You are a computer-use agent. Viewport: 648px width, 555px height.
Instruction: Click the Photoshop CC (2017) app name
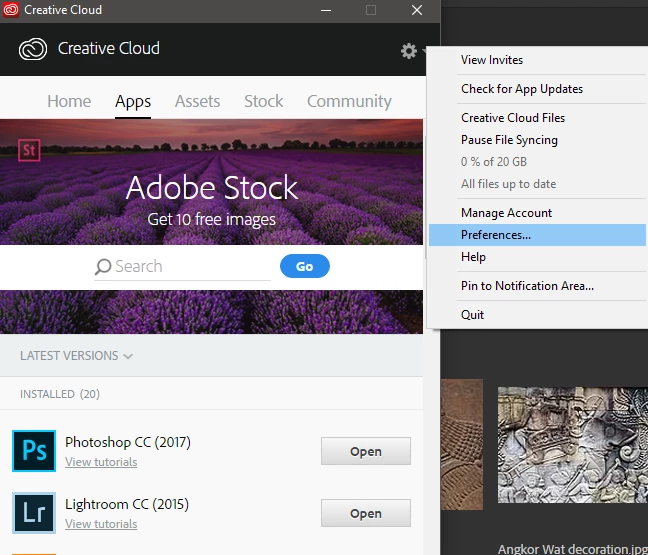[x=128, y=442]
